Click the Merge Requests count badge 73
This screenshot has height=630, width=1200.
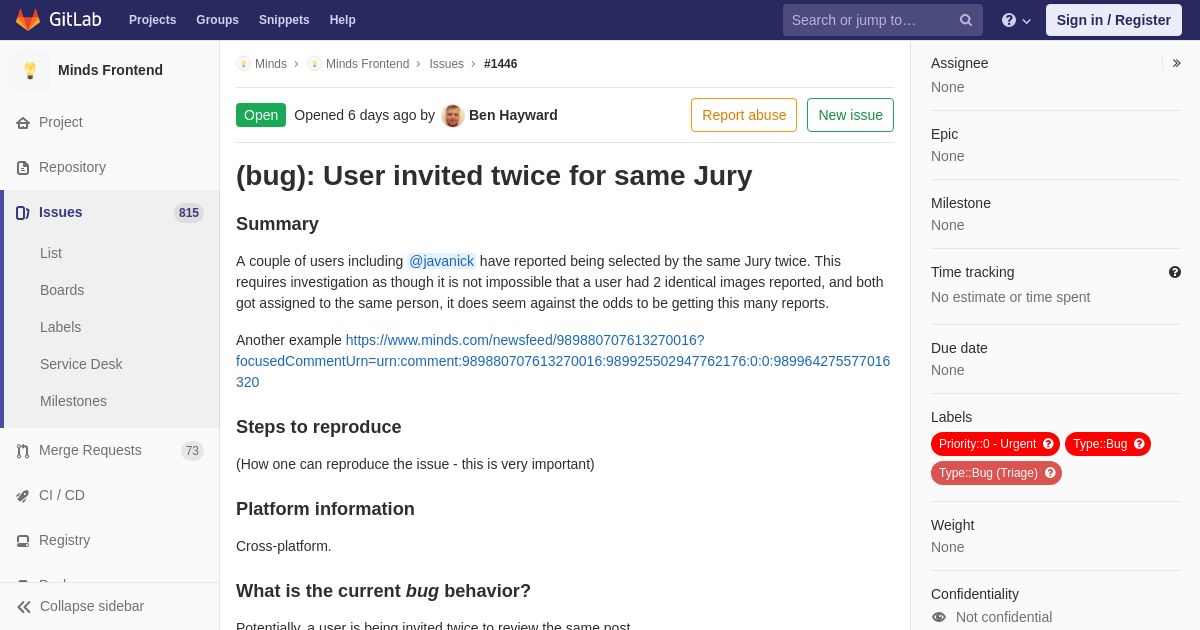[x=192, y=451]
